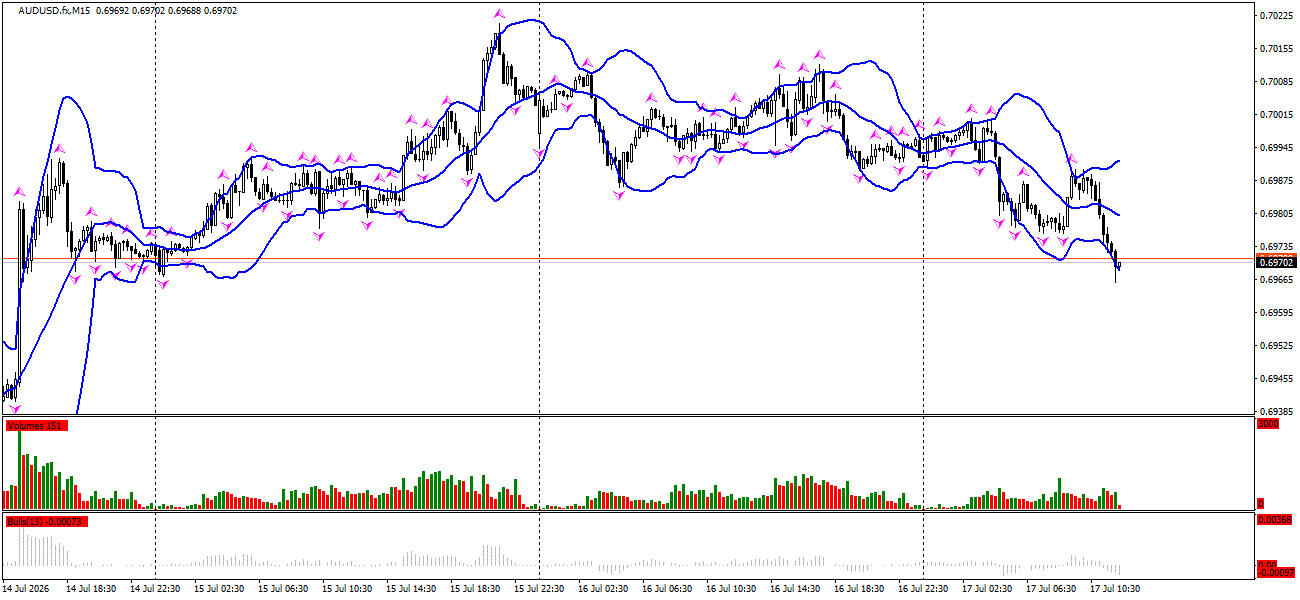
Task: Click the 0.69525 price axis label
Action: point(1277,345)
